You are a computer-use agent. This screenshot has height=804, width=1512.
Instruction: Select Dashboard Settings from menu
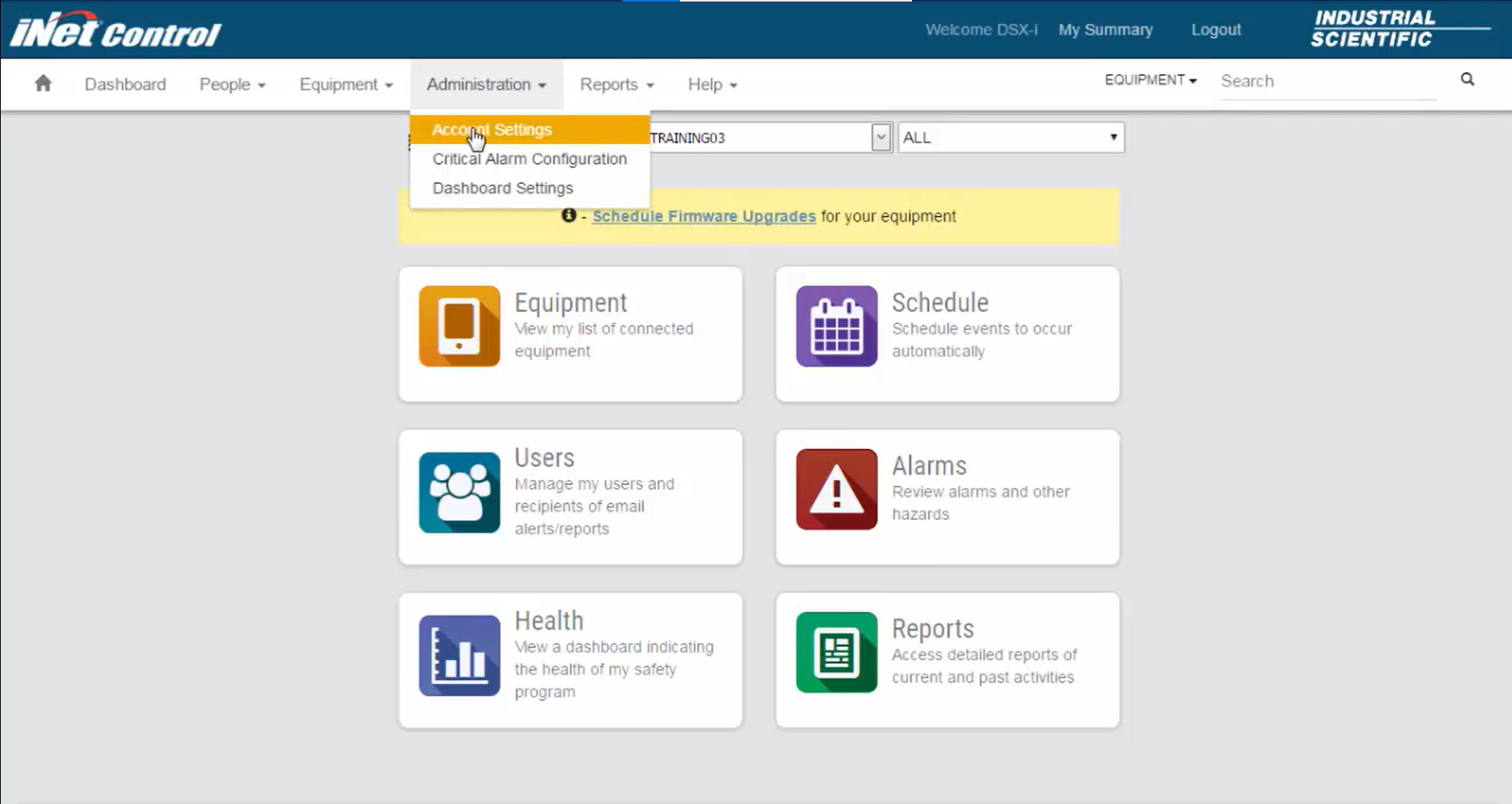point(502,188)
